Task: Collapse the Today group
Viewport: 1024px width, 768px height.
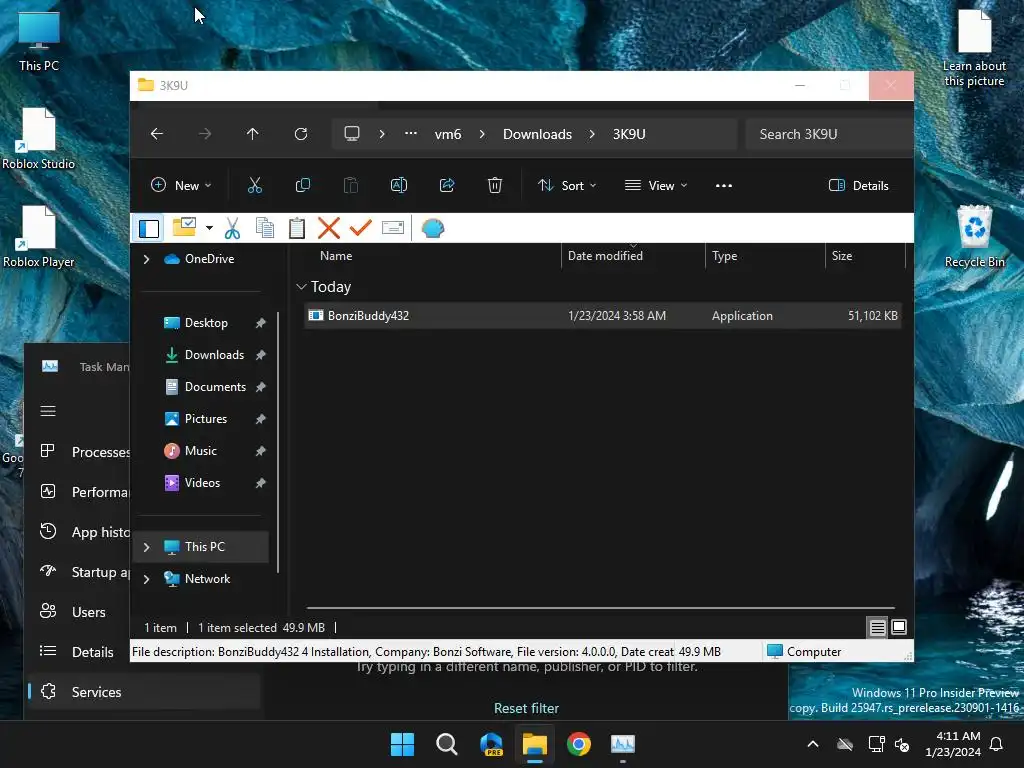Action: 301,287
